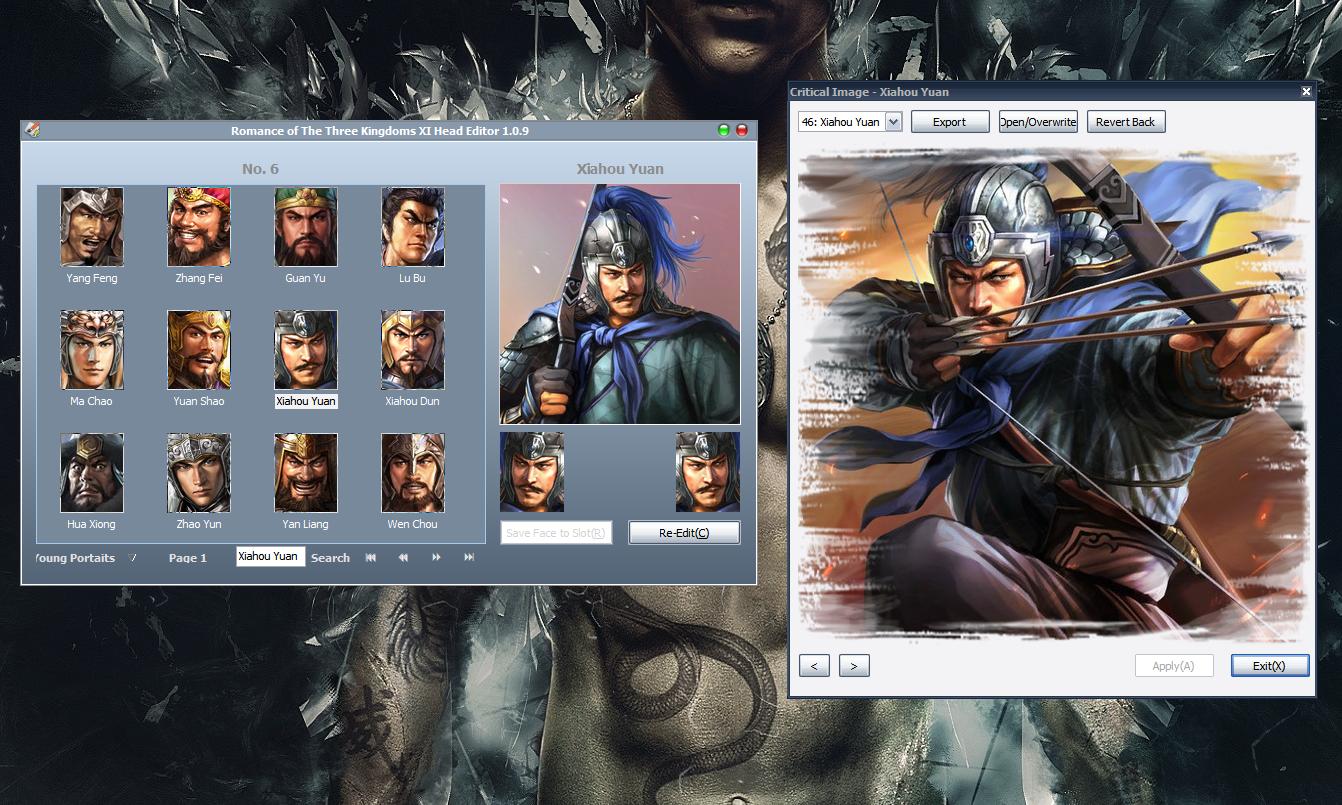Viewport: 1342px width, 805px height.
Task: Open the 46: Xiahou Yuan combo box
Action: [850, 122]
